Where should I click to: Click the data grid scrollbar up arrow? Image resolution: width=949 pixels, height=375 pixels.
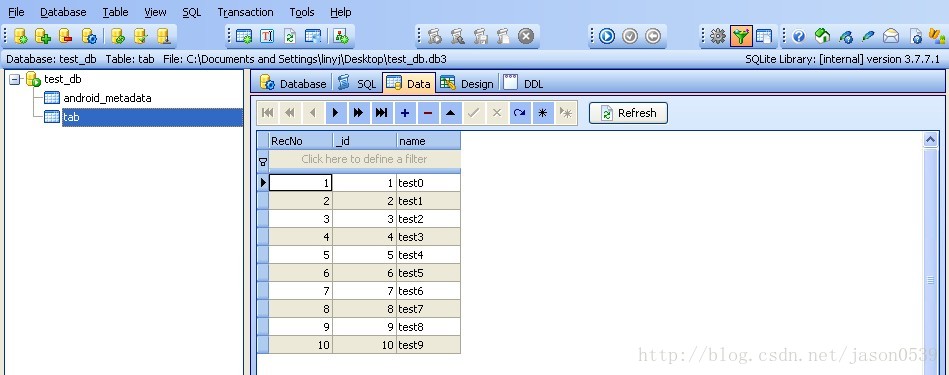[x=931, y=140]
